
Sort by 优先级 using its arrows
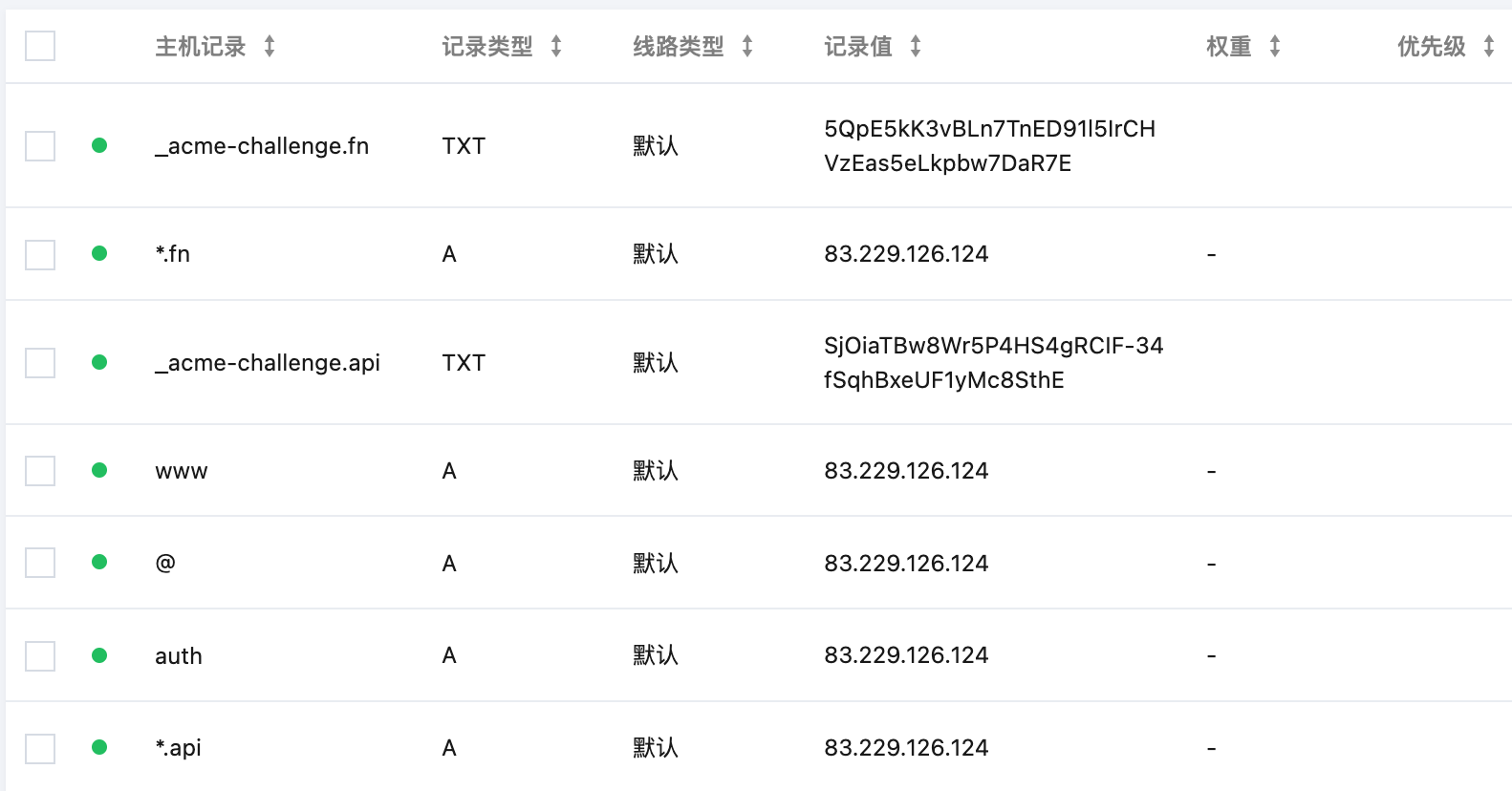[1488, 46]
